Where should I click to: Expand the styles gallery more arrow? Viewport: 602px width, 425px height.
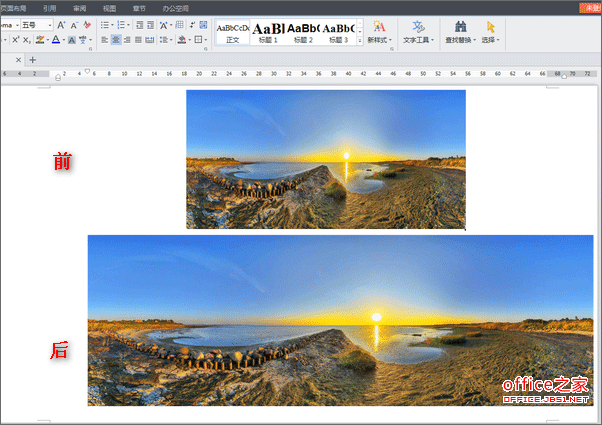tap(360, 40)
